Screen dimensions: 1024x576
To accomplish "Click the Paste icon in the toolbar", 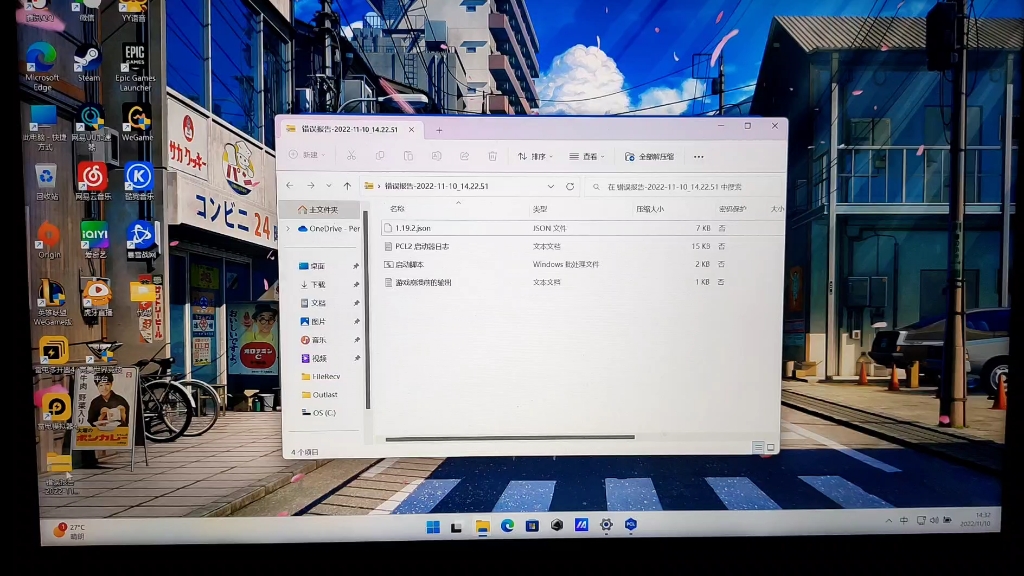I will point(408,156).
